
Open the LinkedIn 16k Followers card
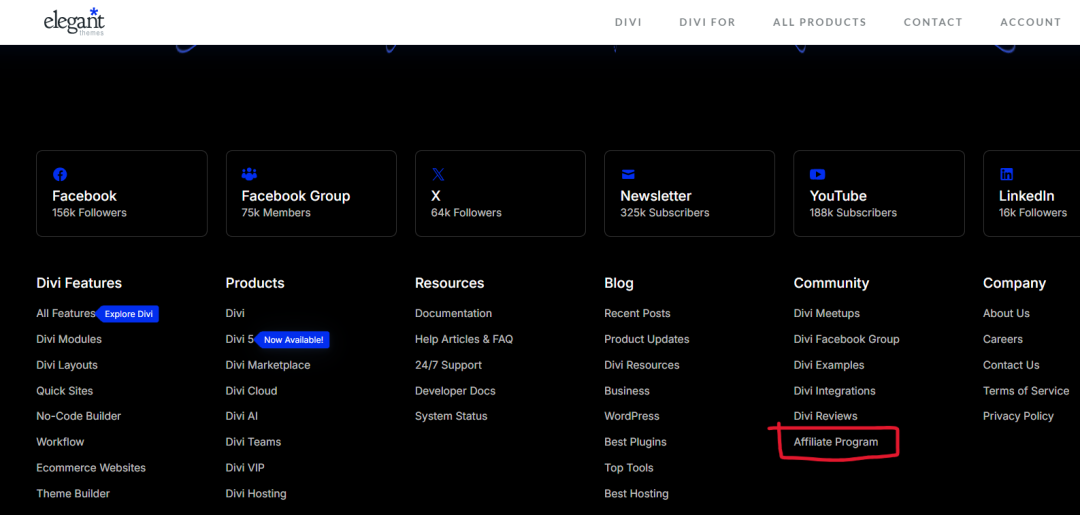coord(1032,193)
